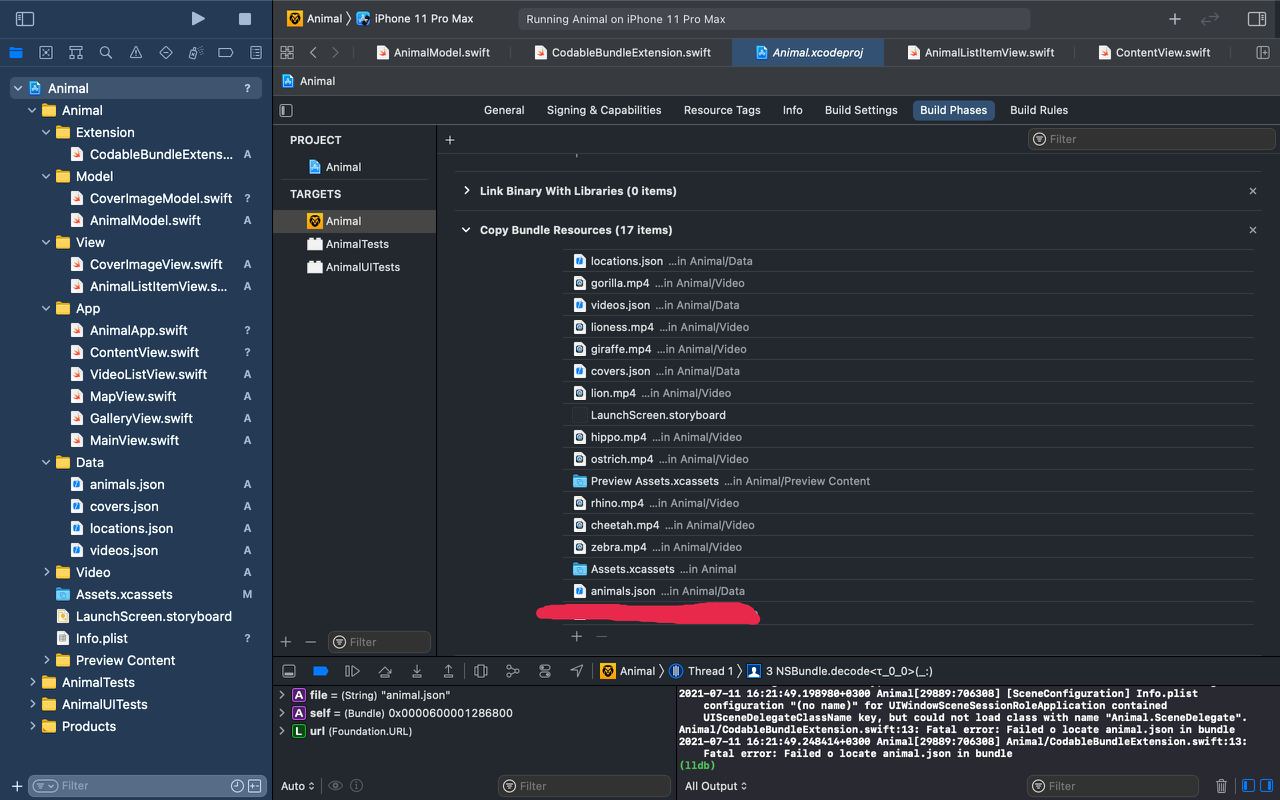The image size is (1280, 800).
Task: Select animals.json in Copy Bundle Resources
Action: click(908, 591)
